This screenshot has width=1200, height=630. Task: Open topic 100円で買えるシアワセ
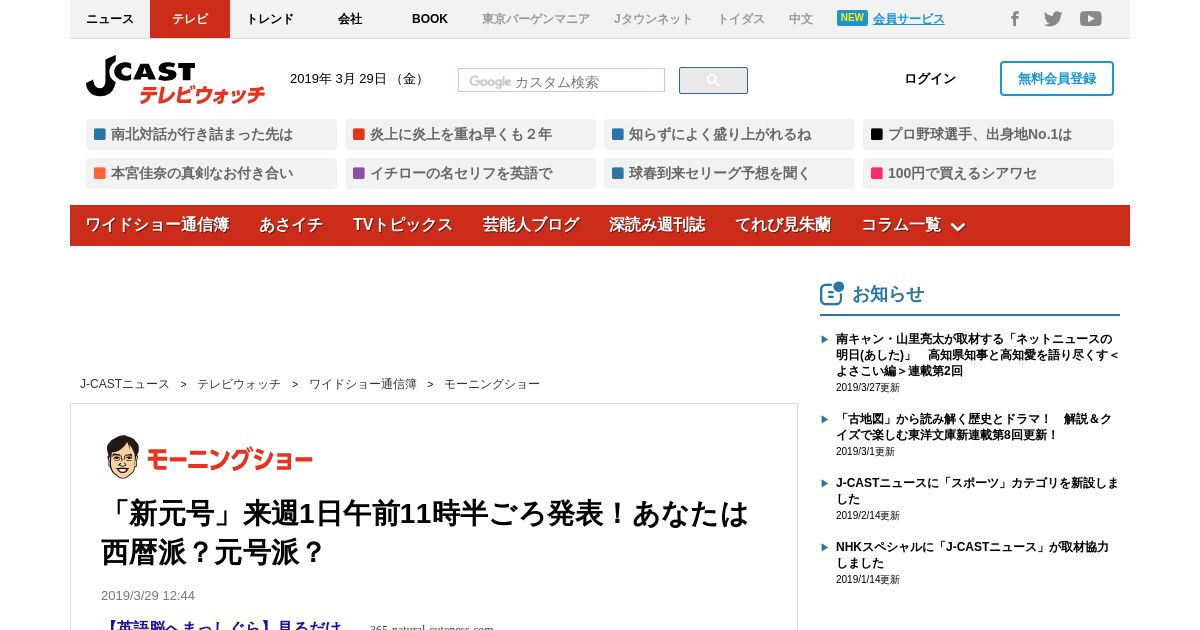coord(988,173)
